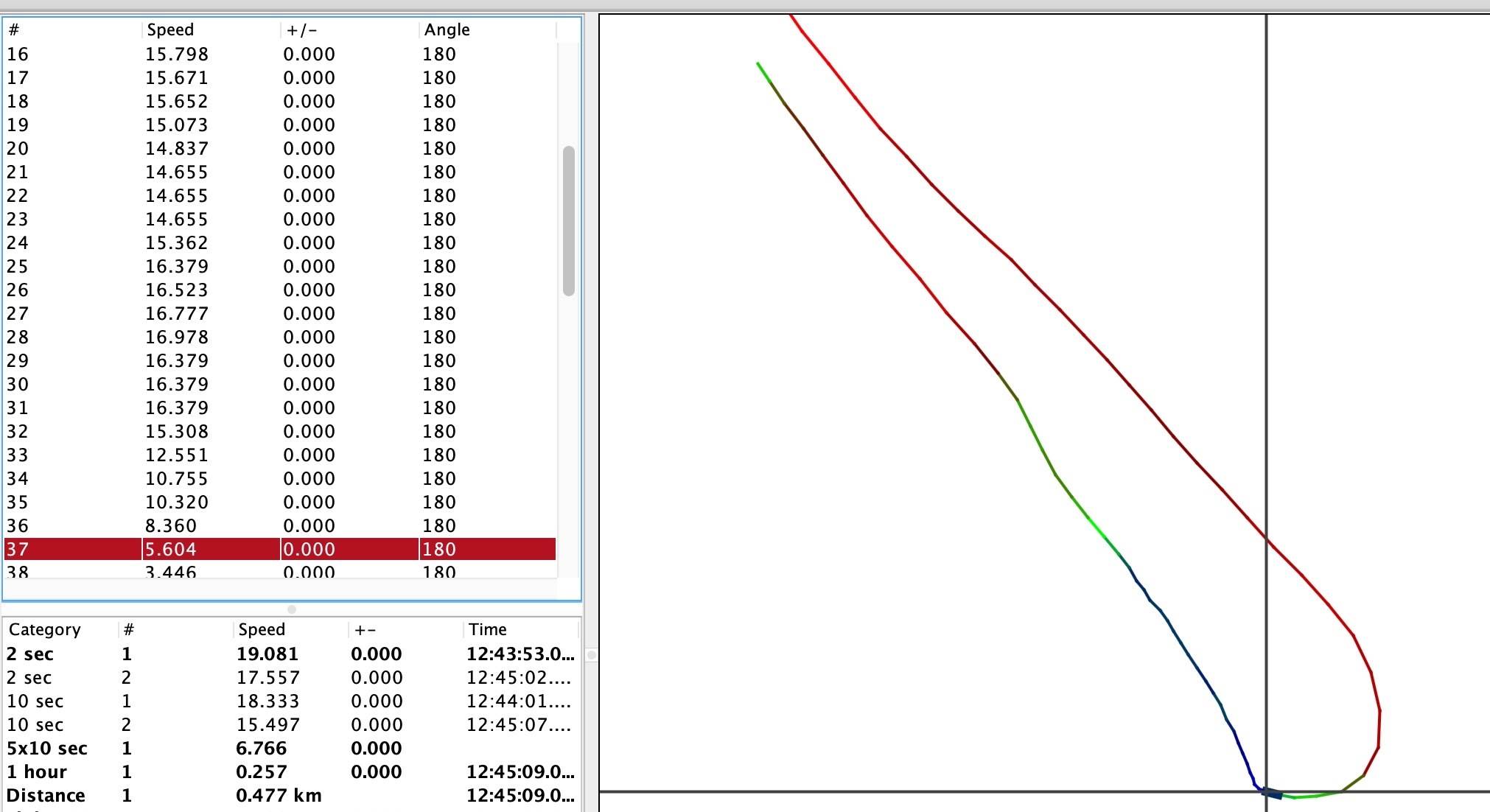Click the blue position marker at the crosshair
This screenshot has width=1490, height=812.
coord(1272,793)
